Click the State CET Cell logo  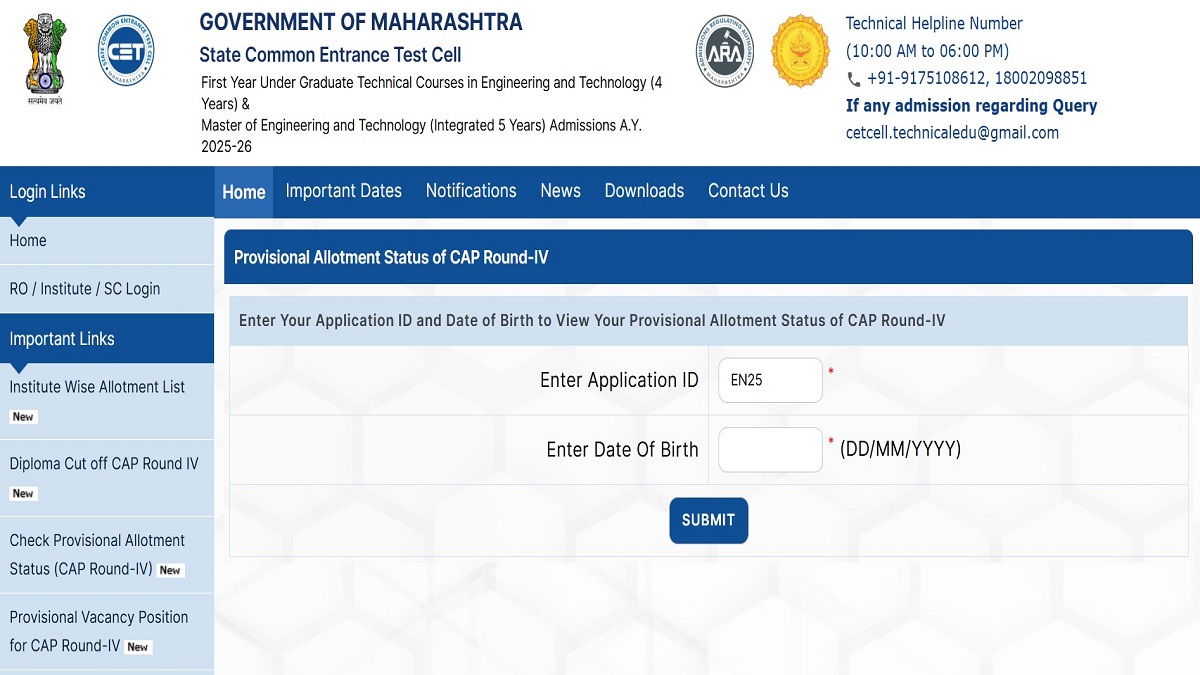coord(126,51)
